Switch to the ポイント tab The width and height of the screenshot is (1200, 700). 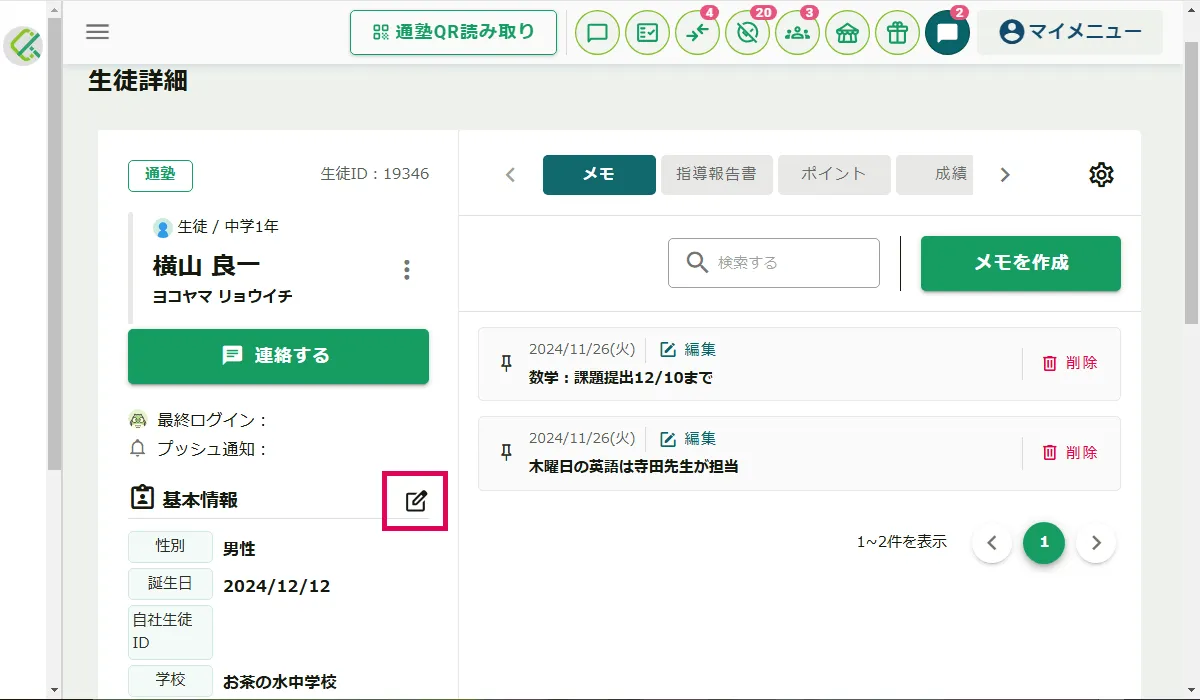833,174
